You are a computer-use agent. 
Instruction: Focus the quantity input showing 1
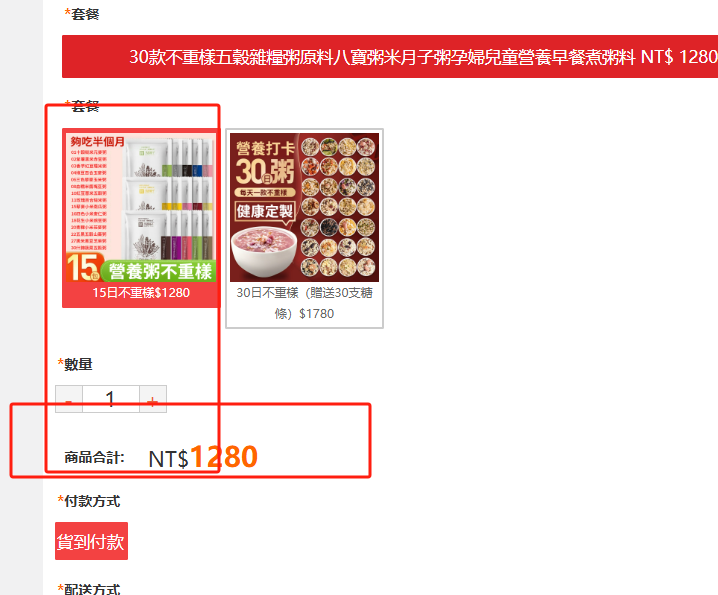(x=111, y=399)
